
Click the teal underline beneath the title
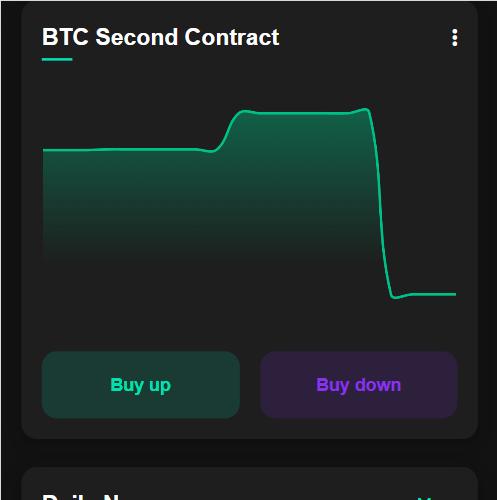[x=57, y=59]
